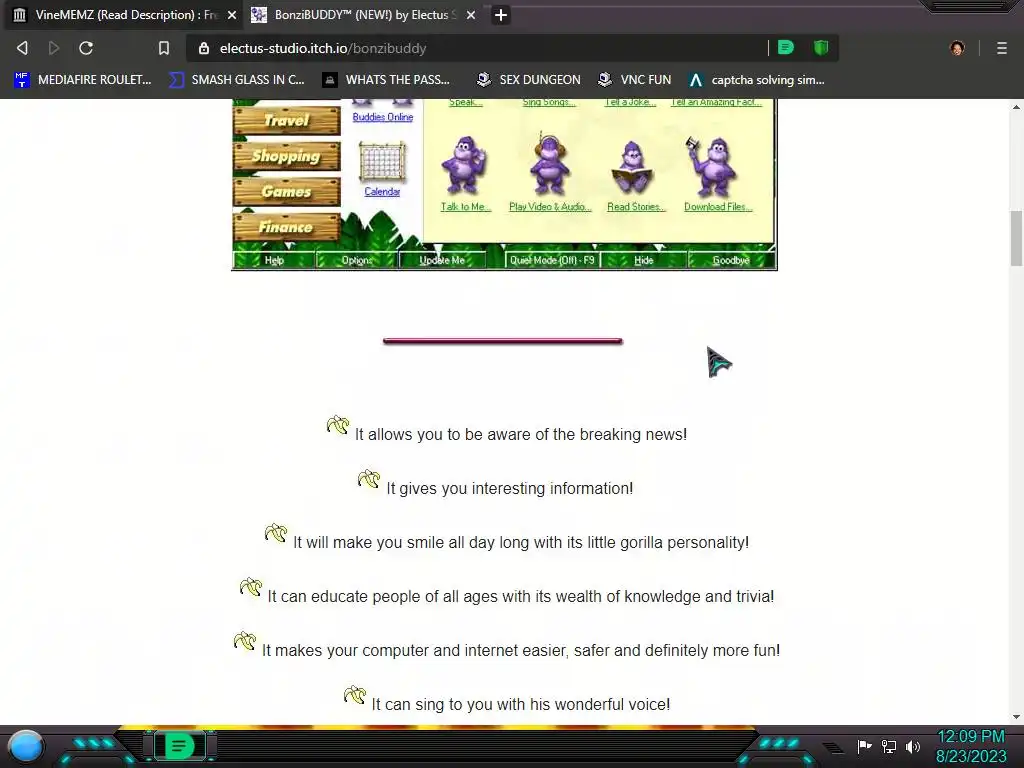Click the Help button in Bonzi bar
This screenshot has height=768, width=1024.
pos(274,260)
